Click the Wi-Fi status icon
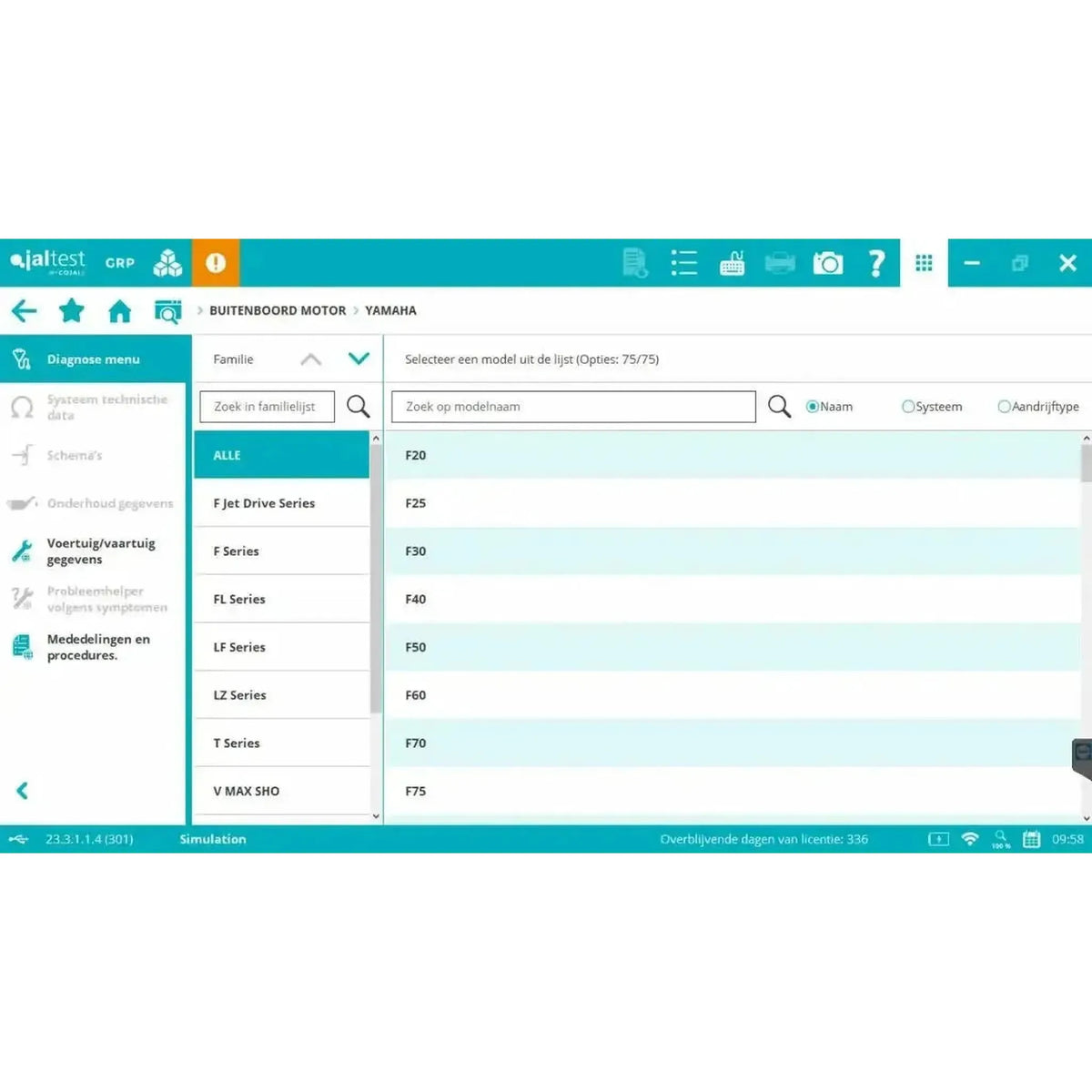 970,839
